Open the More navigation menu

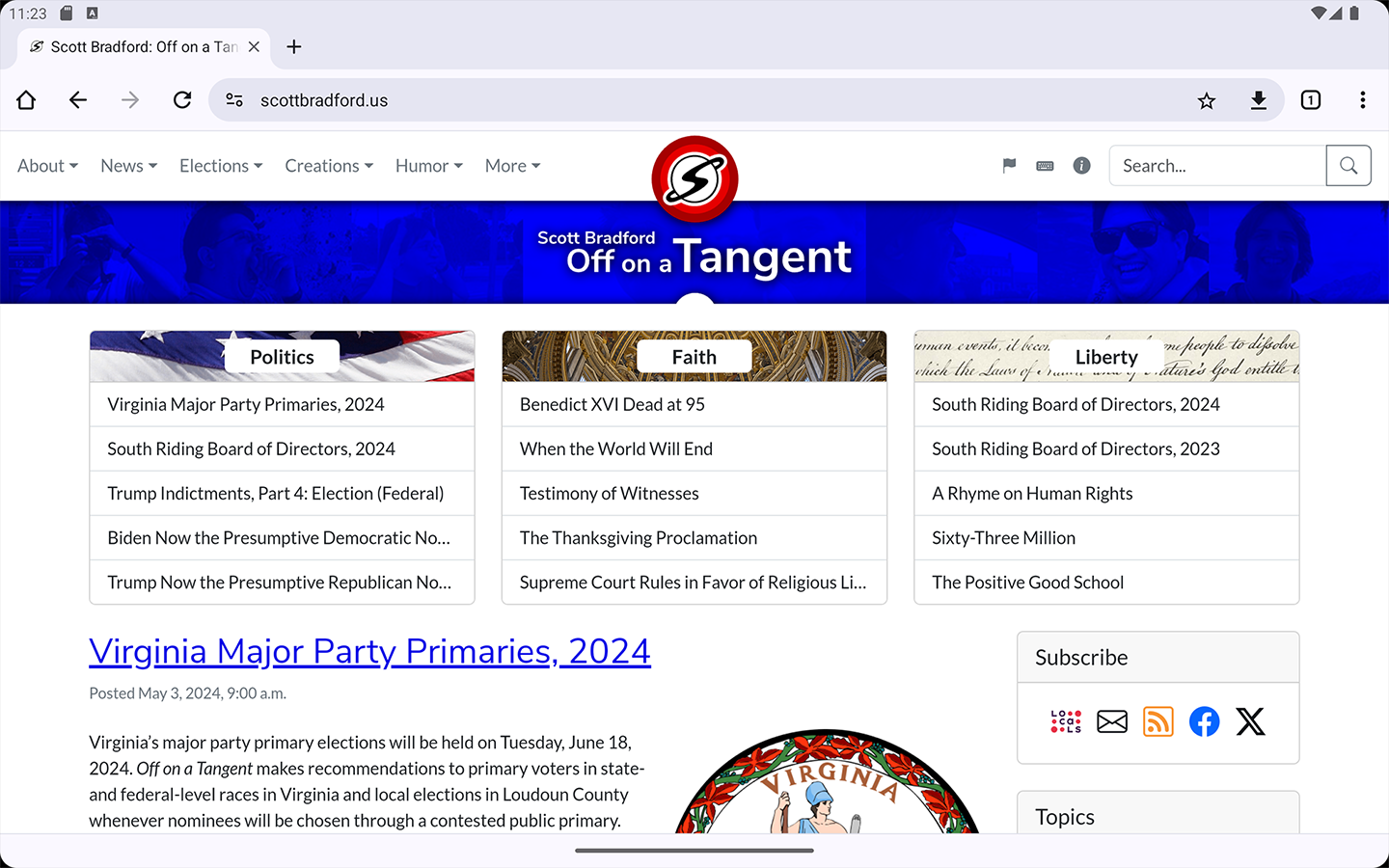[x=512, y=166]
